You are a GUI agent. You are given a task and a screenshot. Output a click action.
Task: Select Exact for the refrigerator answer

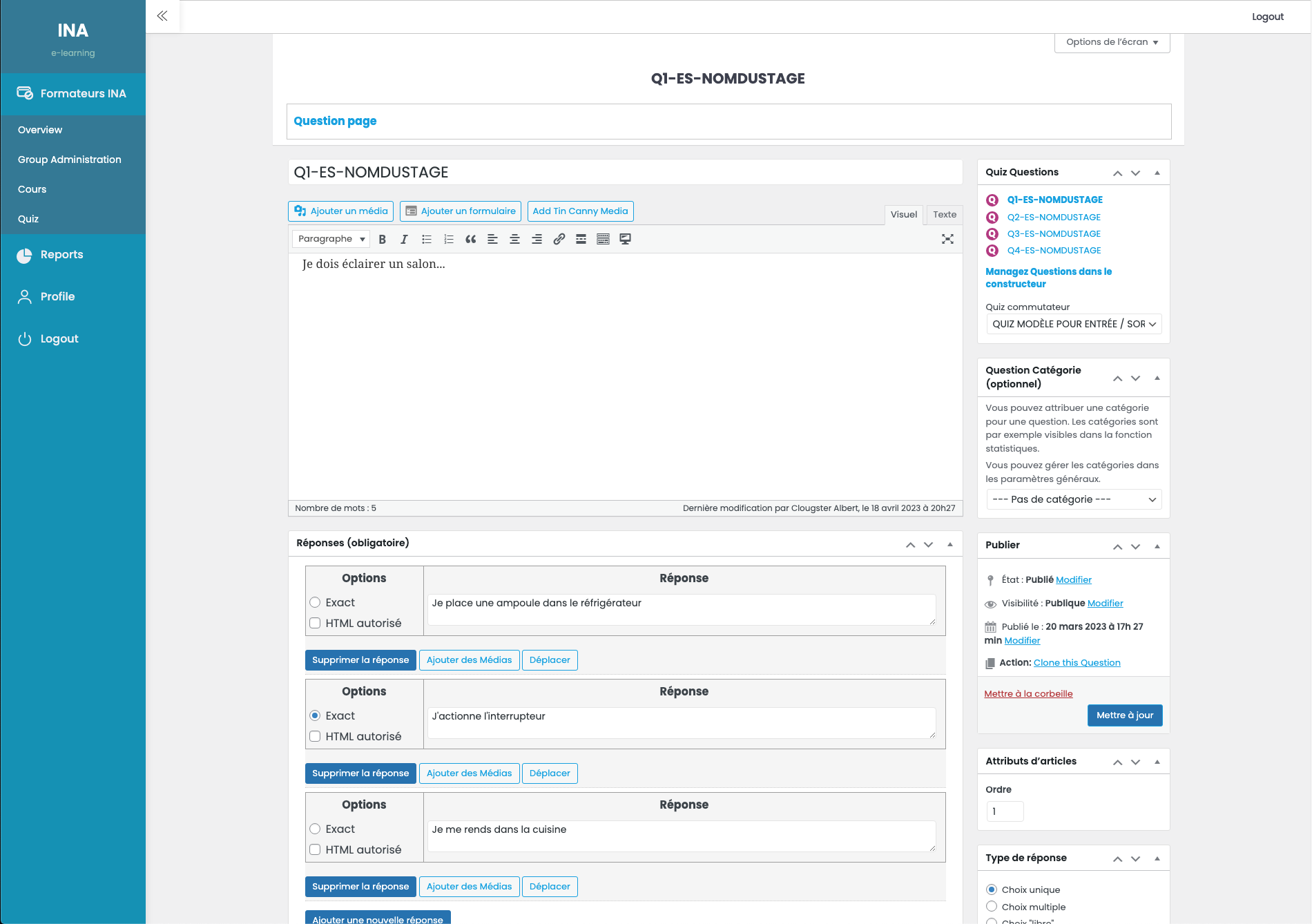(x=315, y=602)
